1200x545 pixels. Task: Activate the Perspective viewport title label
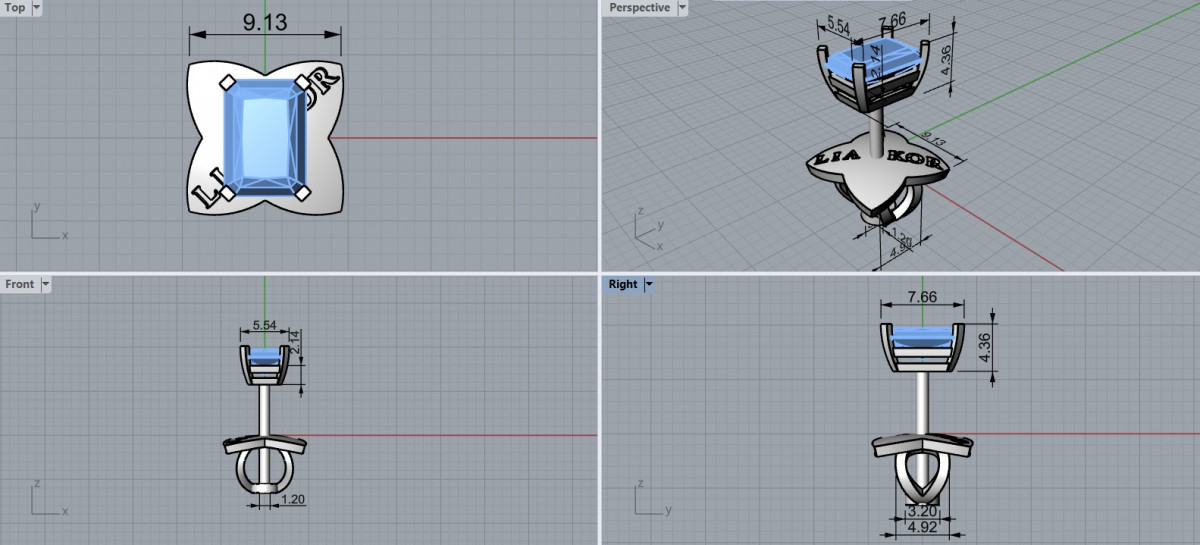pyautogui.click(x=639, y=8)
